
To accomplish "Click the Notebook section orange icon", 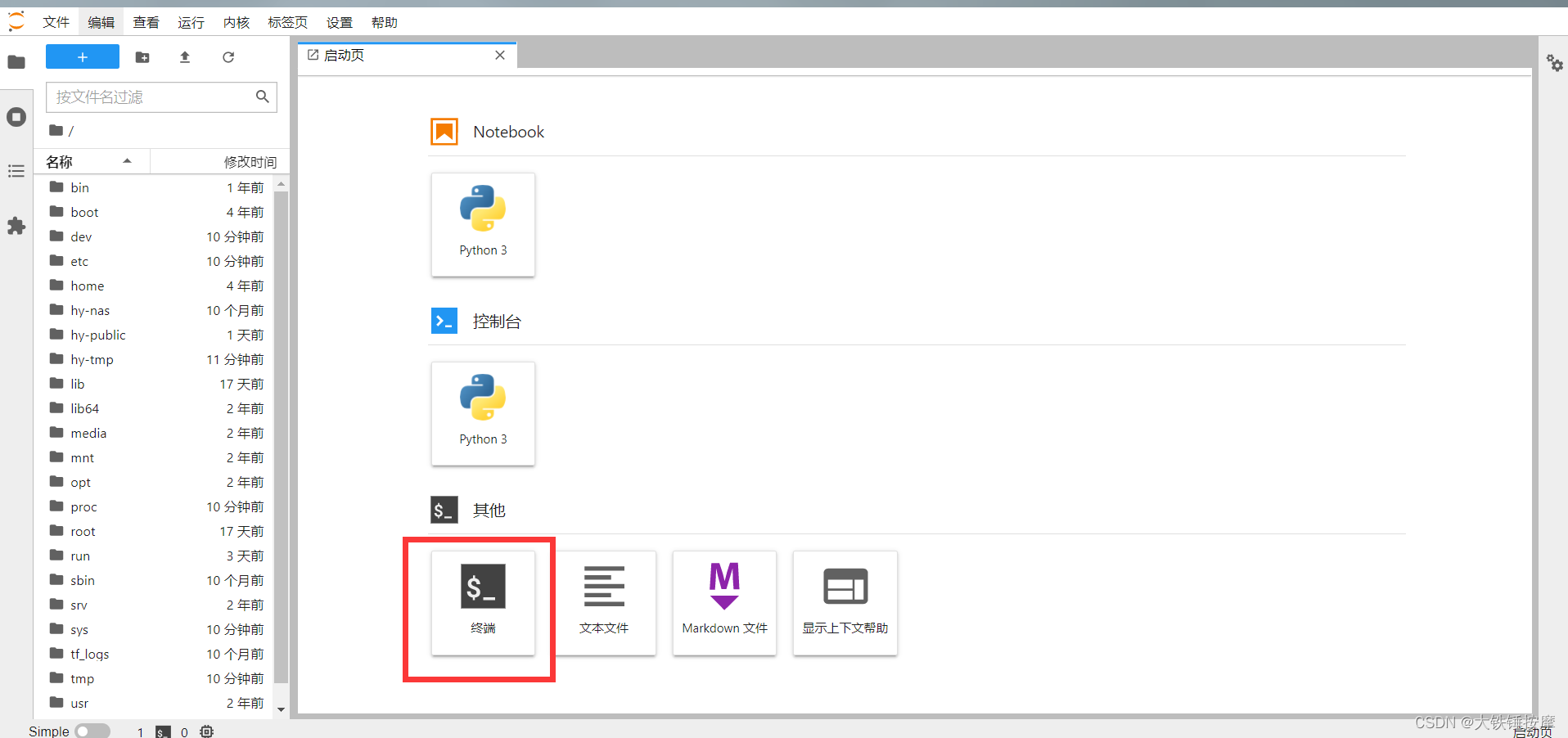I will pyautogui.click(x=444, y=131).
